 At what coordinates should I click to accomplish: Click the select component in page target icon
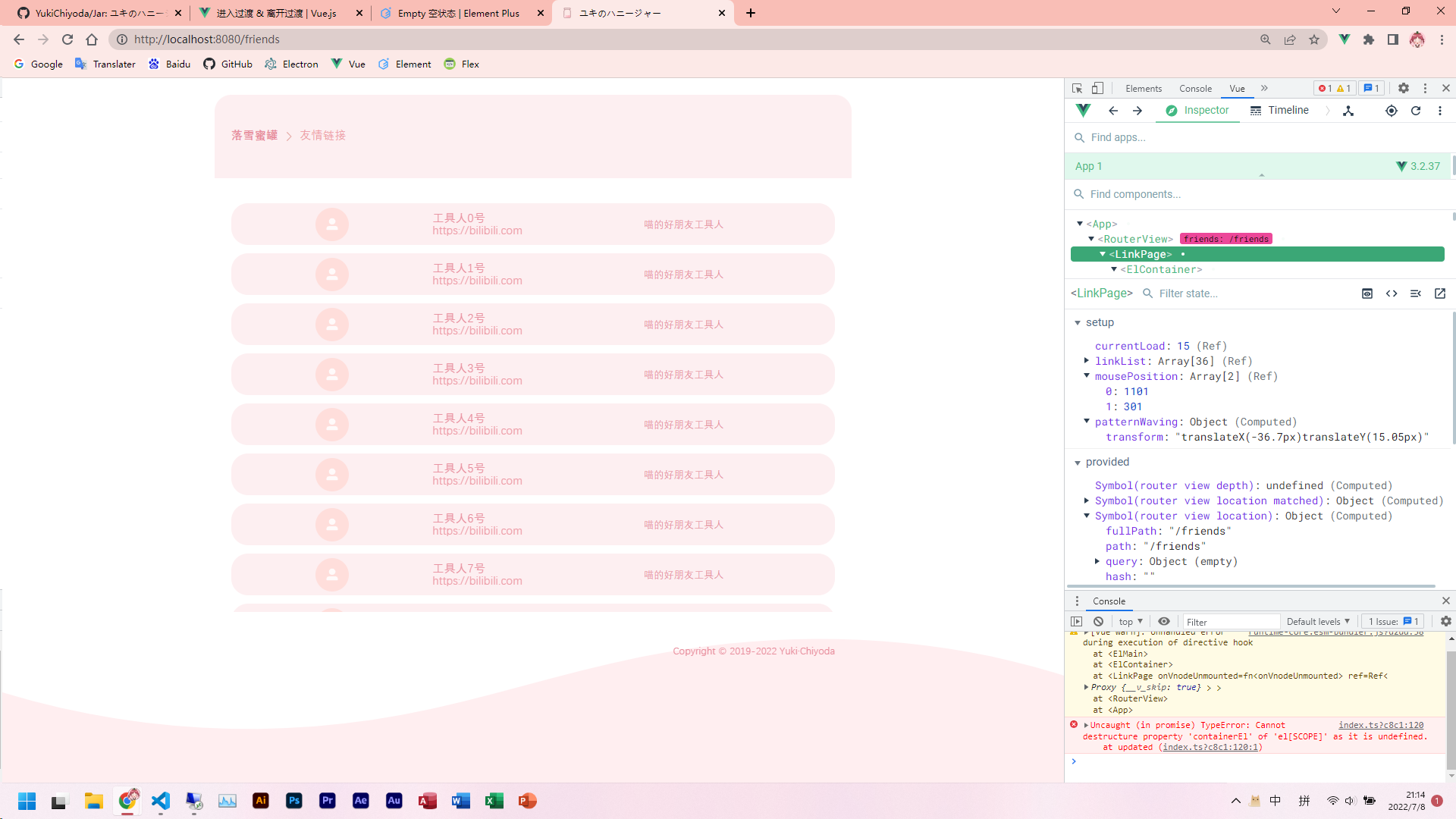pyautogui.click(x=1391, y=111)
